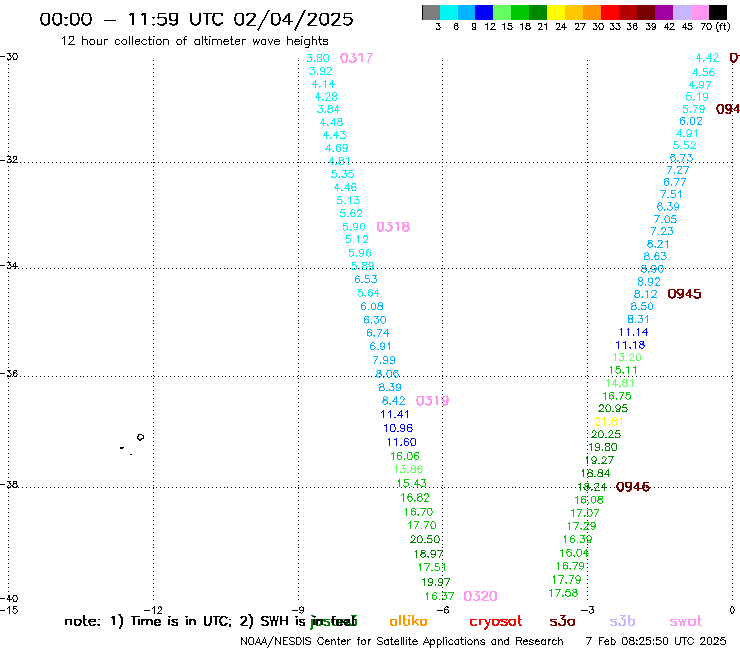This screenshot has width=740, height=650.
Task: Click the wave height value 5.79
Action: point(694,109)
